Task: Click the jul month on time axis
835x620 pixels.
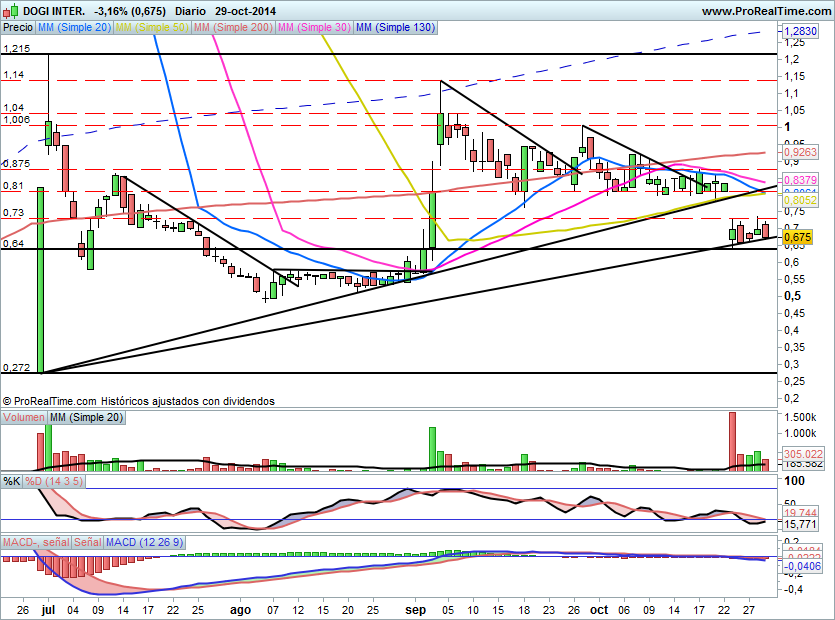Action: (x=48, y=610)
